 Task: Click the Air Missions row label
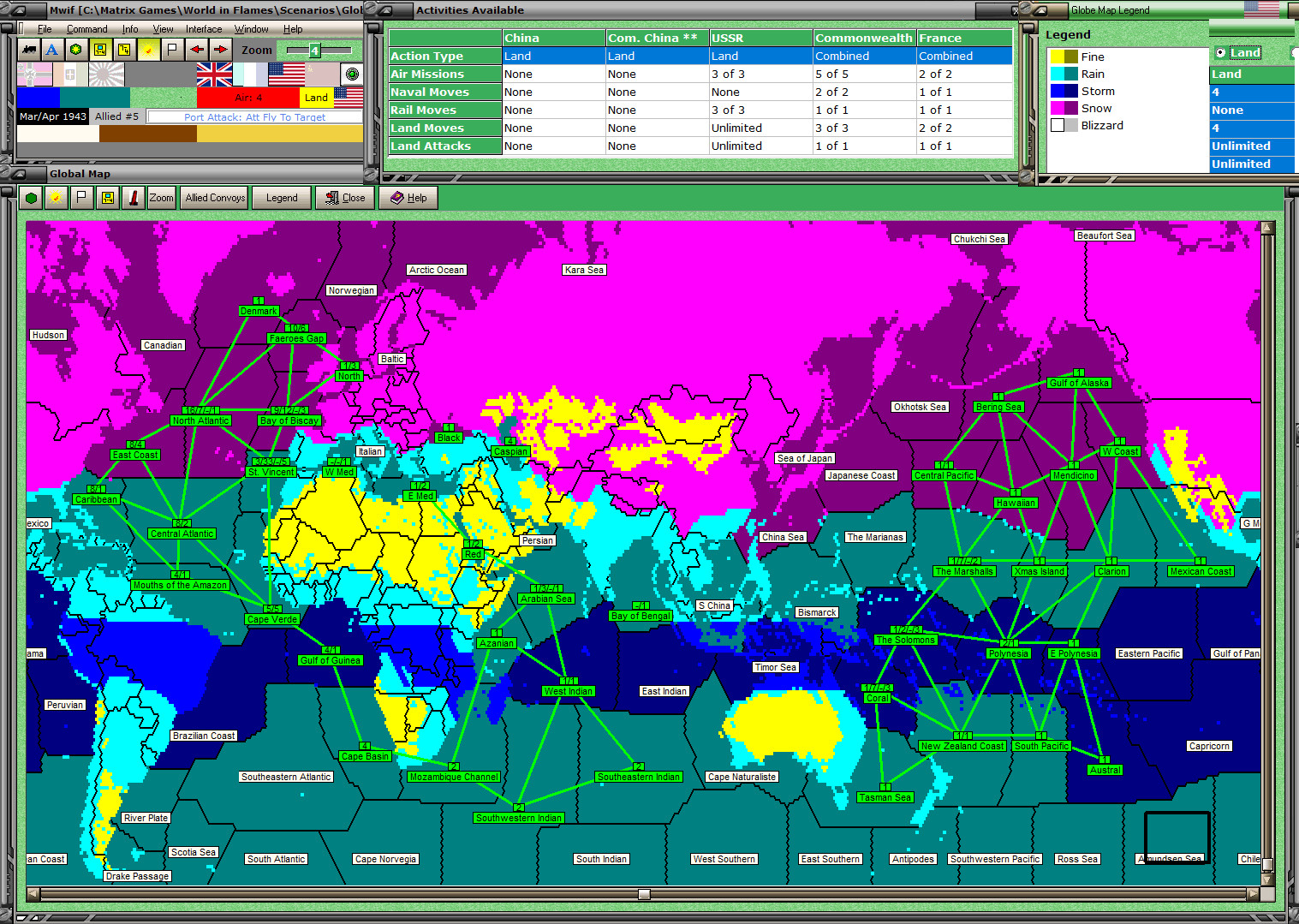pos(445,74)
